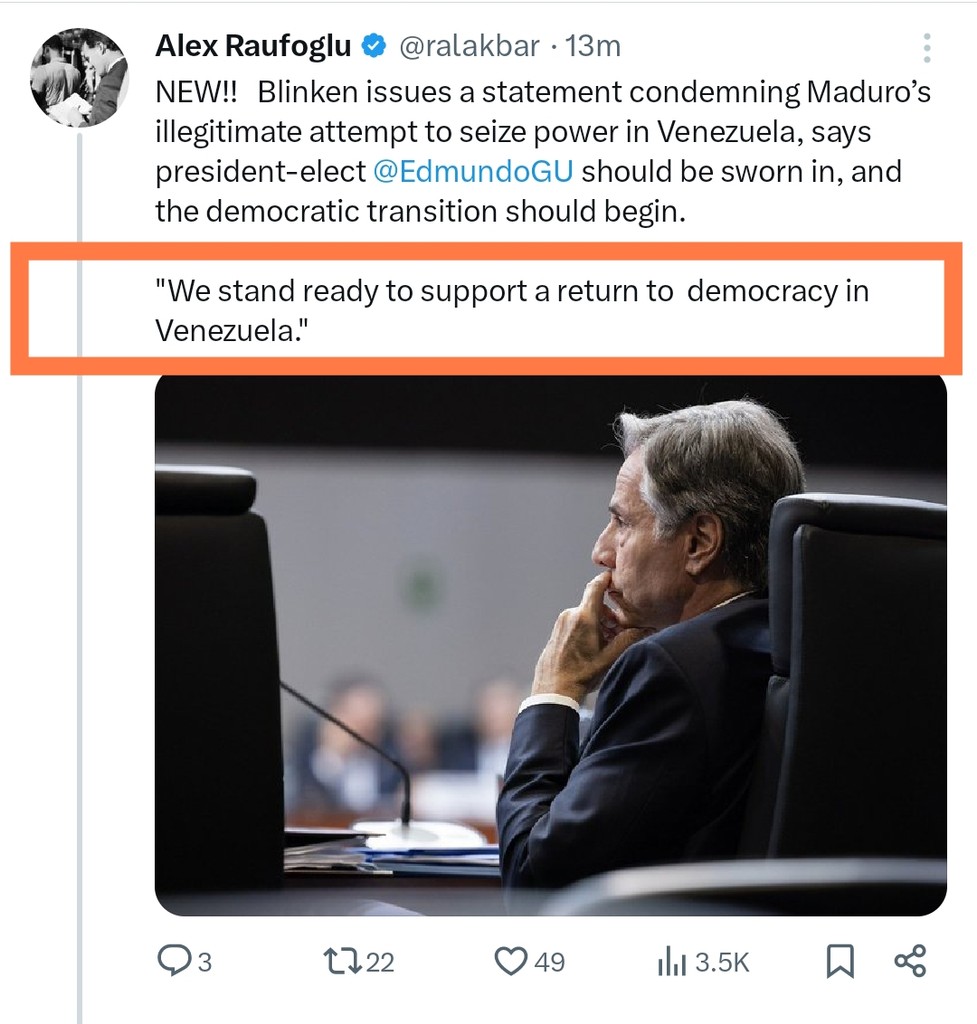Follow the @EdmundoGU mention link
The height and width of the screenshot is (1024, 977).
(x=473, y=171)
